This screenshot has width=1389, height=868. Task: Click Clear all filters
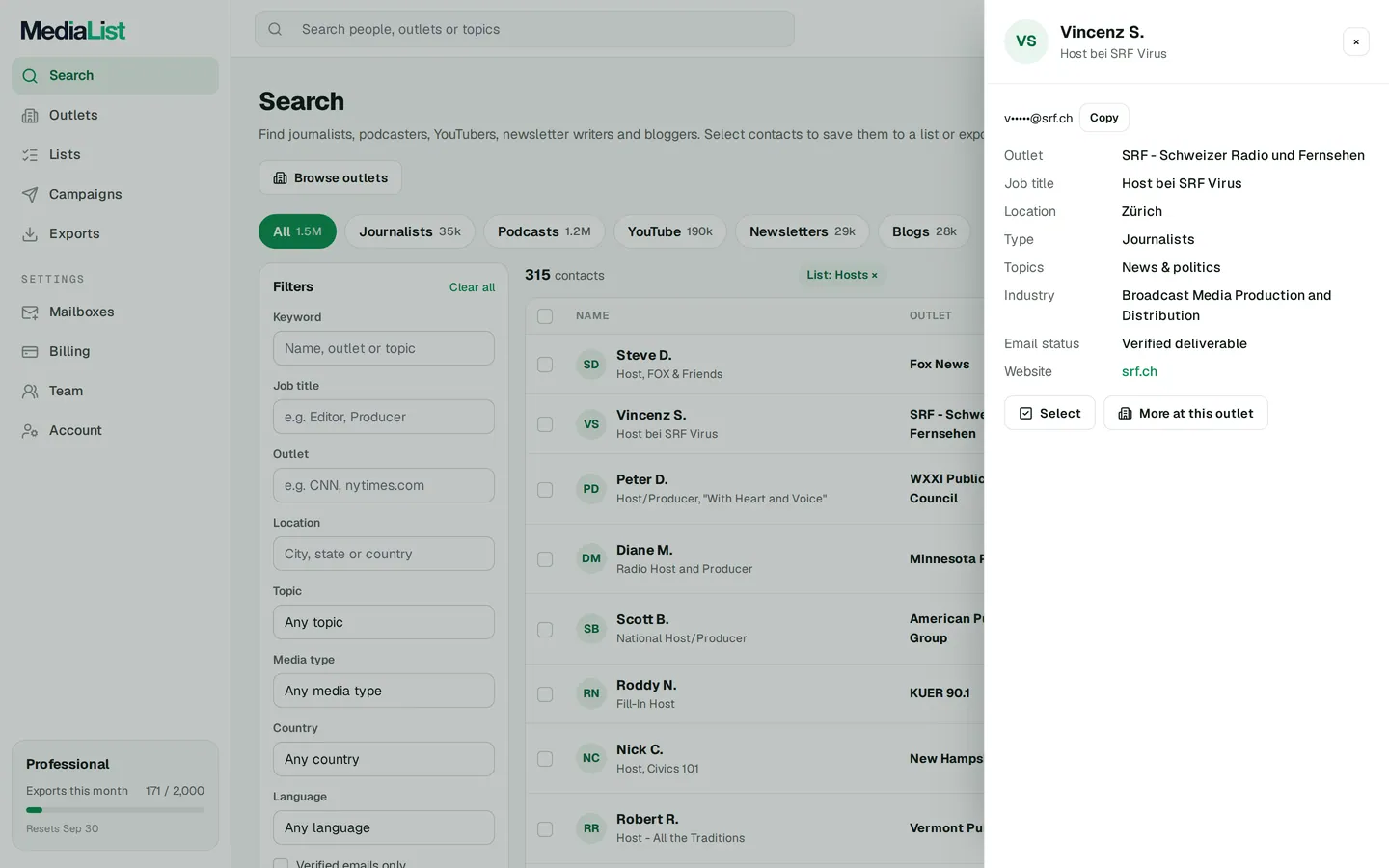point(472,287)
